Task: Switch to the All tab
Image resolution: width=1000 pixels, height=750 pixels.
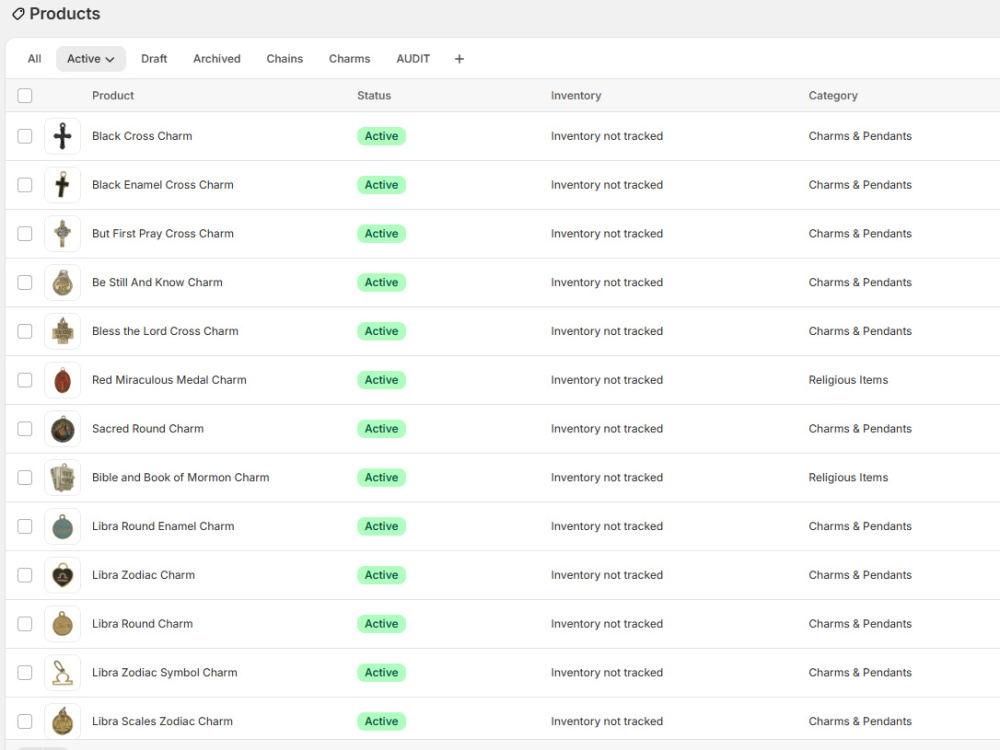Action: [34, 59]
